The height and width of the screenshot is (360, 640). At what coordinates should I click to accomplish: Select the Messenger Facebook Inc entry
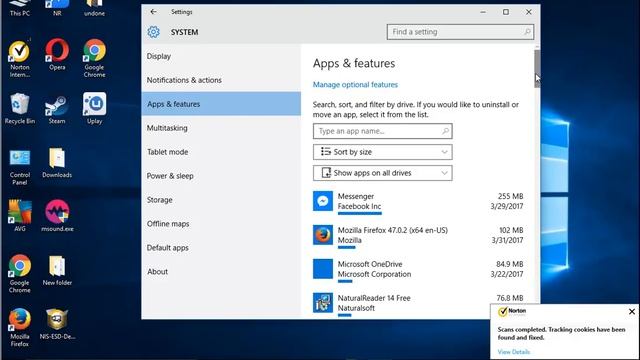418,202
